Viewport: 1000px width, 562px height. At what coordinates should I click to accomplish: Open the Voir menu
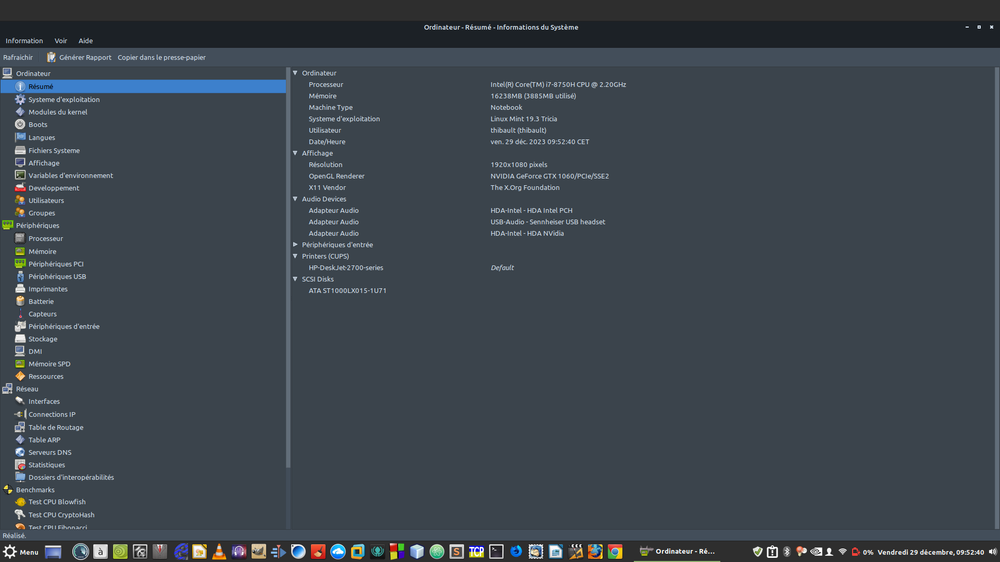pos(61,41)
